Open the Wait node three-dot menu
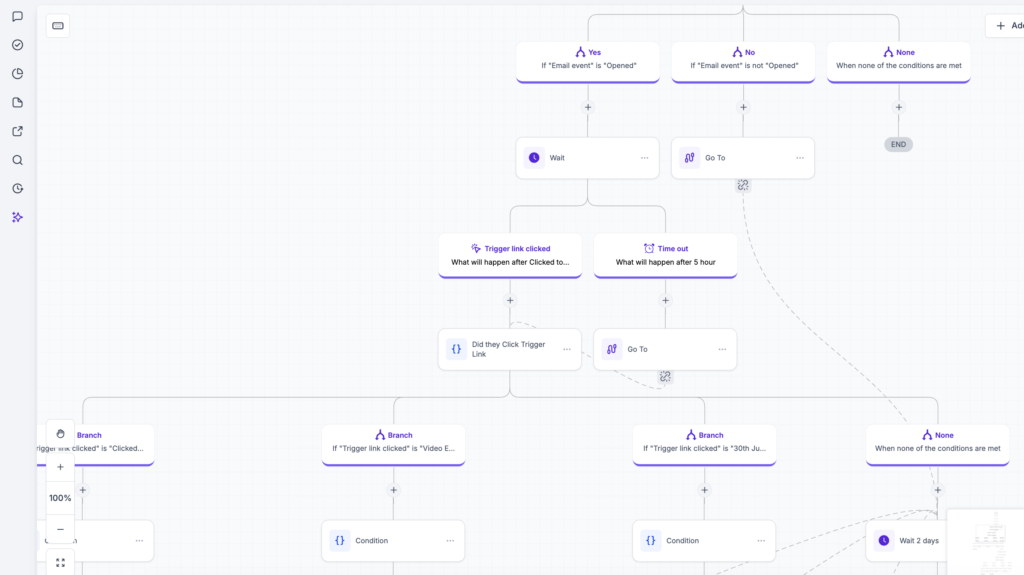This screenshot has width=1024, height=575. pos(645,158)
